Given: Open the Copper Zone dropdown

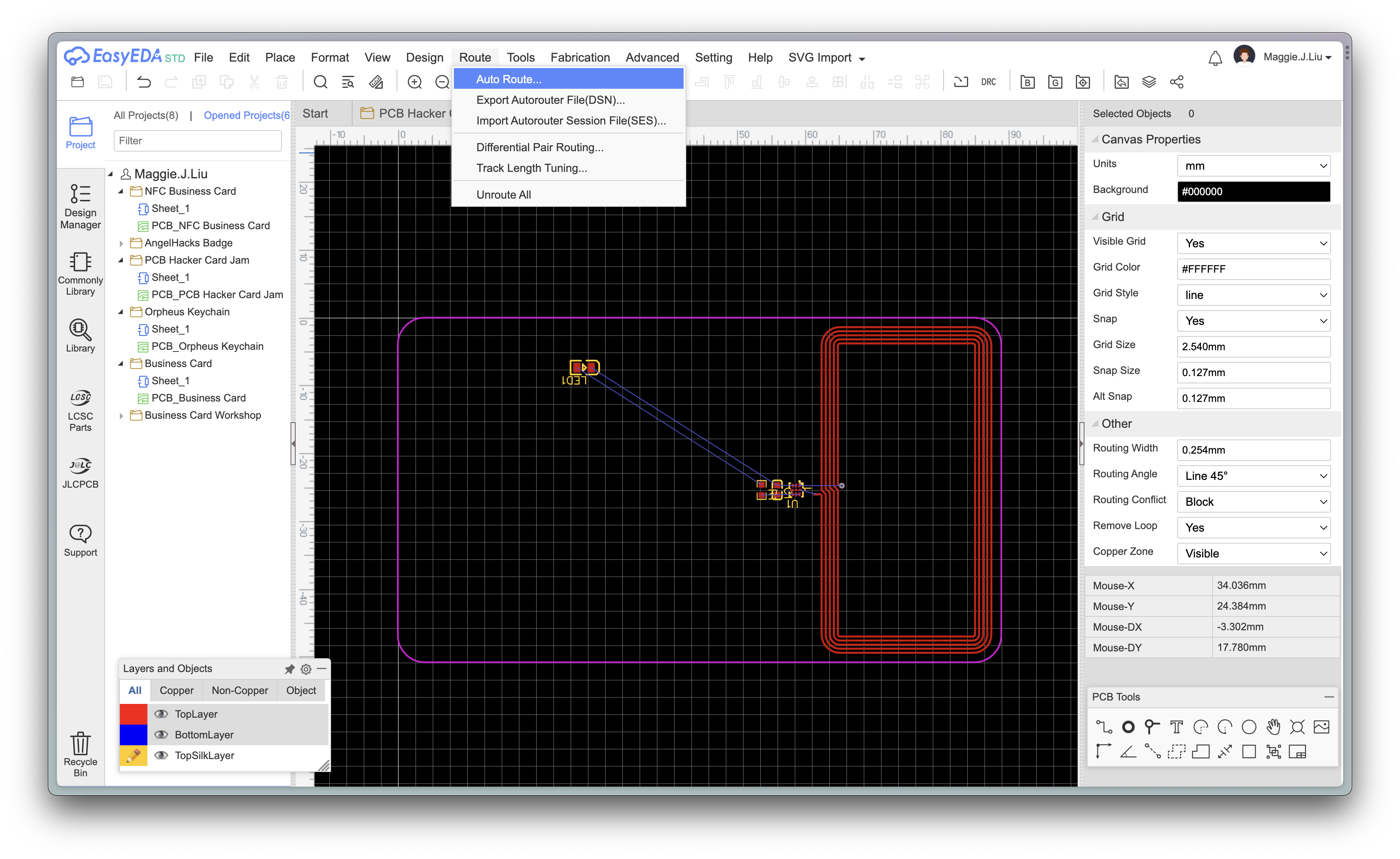Looking at the screenshot, I should [x=1253, y=553].
